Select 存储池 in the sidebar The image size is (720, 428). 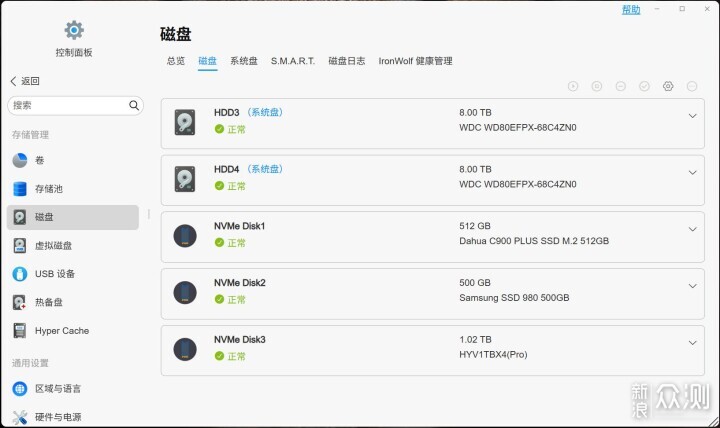click(x=73, y=189)
